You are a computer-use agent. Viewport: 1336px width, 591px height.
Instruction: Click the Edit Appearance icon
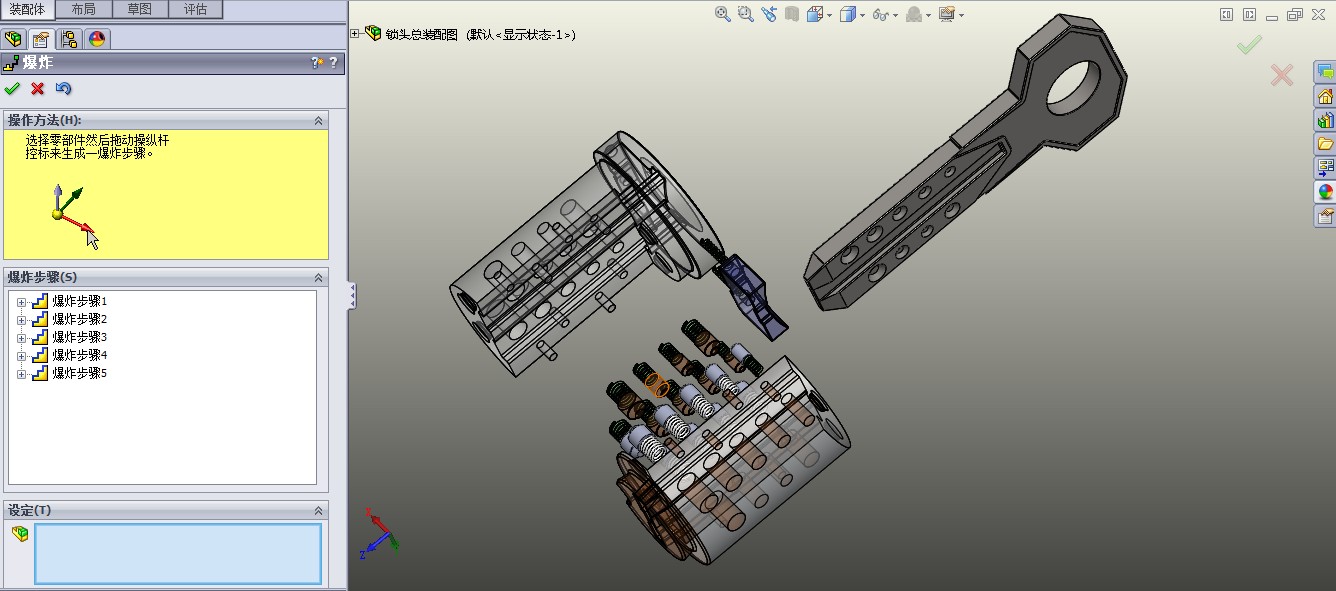915,14
